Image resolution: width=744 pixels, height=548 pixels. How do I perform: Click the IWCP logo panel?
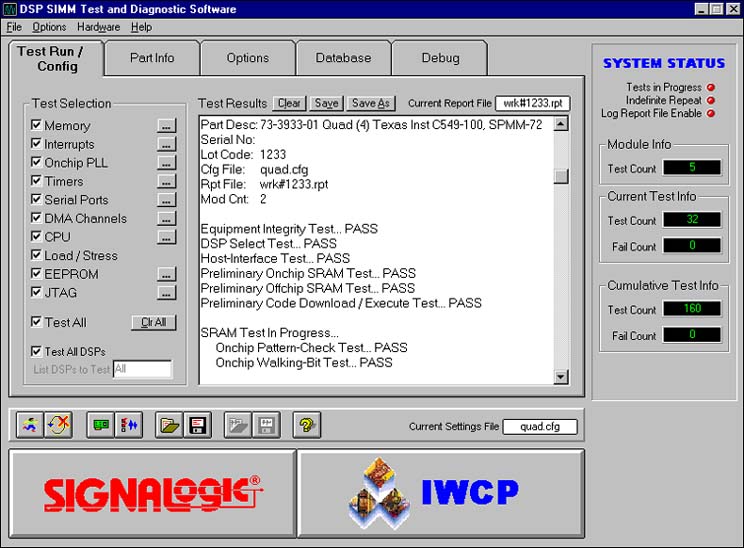(x=441, y=493)
